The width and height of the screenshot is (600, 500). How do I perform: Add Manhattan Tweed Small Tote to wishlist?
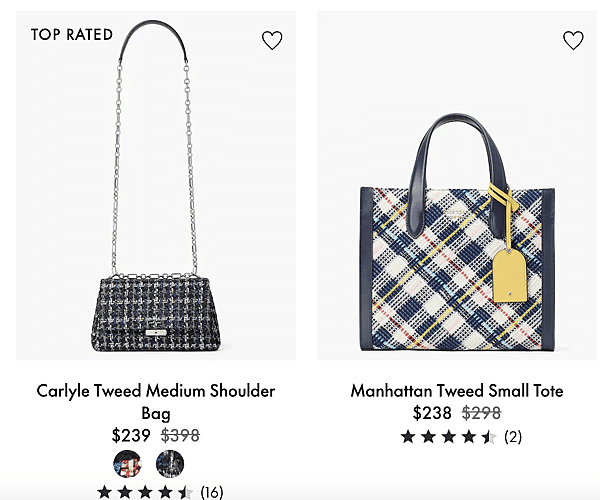573,40
